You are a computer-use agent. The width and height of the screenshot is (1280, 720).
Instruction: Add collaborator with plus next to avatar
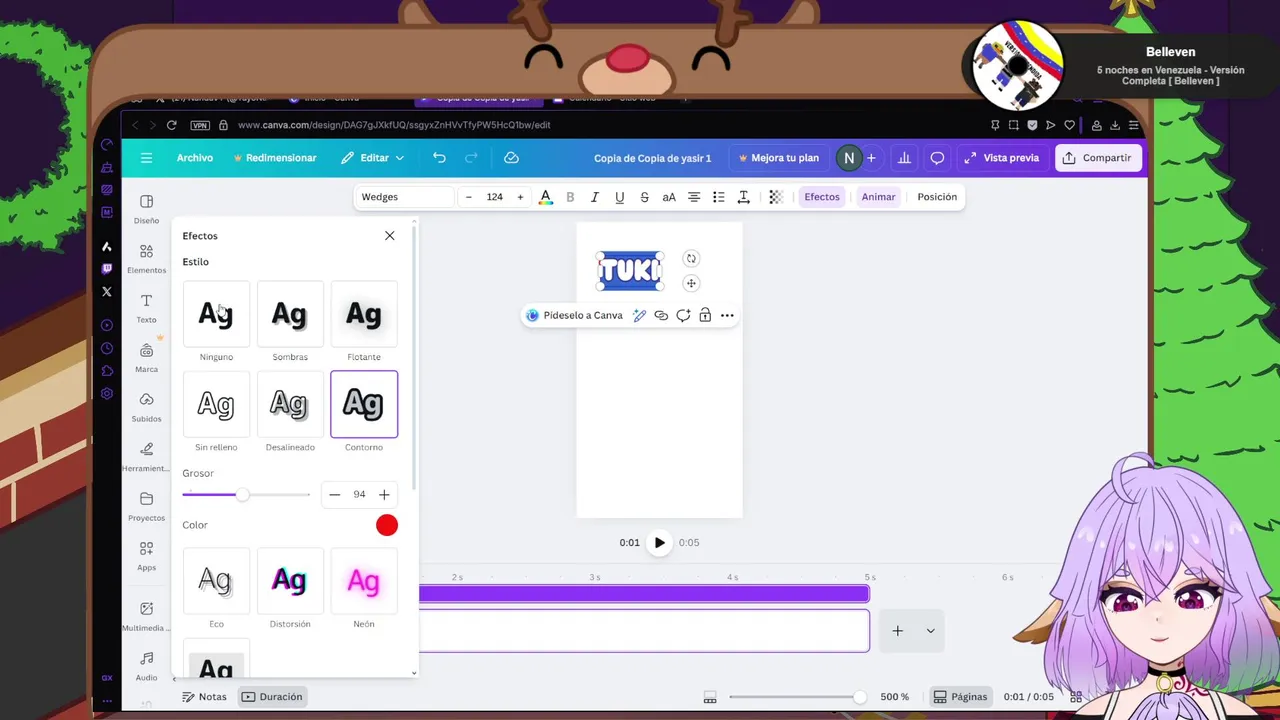871,158
